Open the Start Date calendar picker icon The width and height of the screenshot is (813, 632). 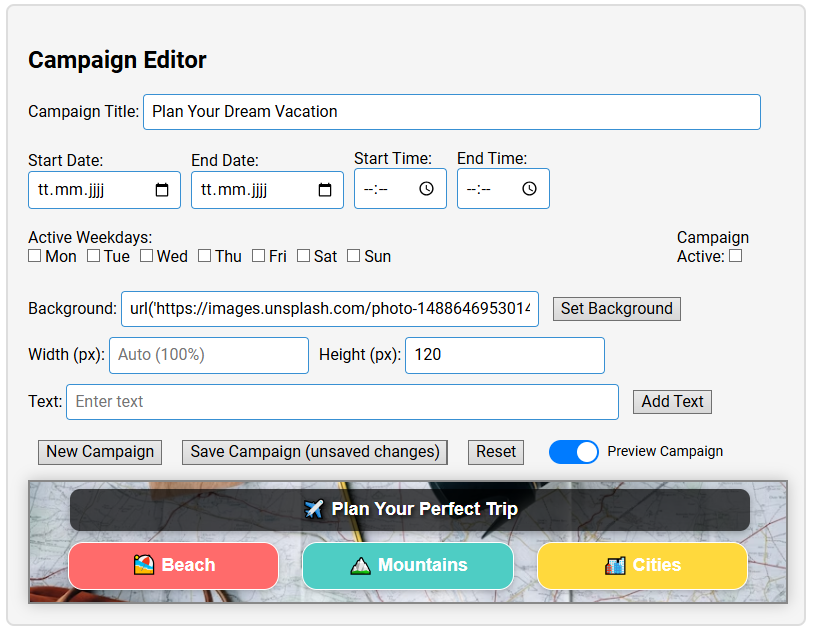click(x=162, y=190)
